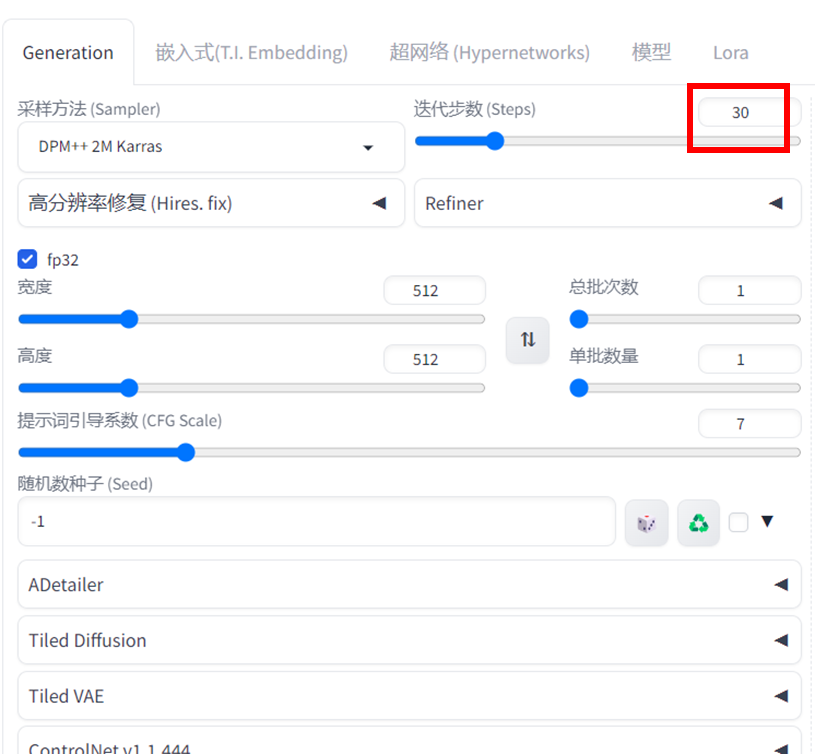Click the Seed input field

pyautogui.click(x=317, y=521)
